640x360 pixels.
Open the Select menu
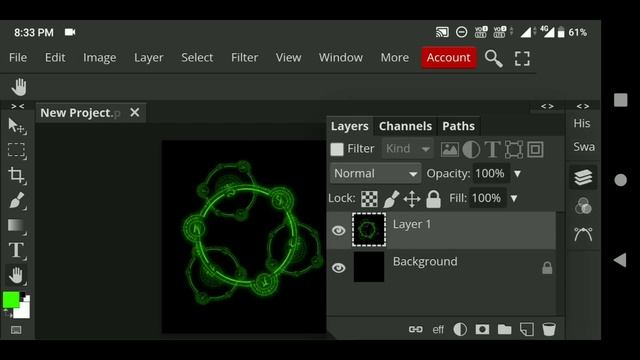coord(197,58)
